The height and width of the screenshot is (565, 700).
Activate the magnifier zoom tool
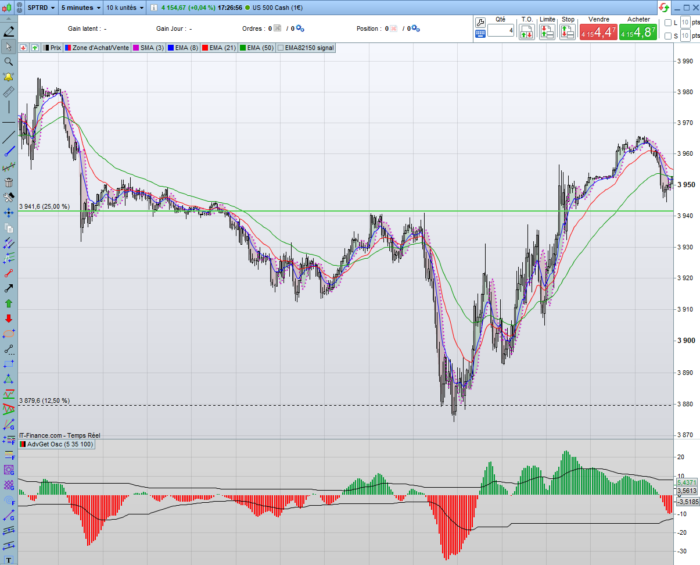coord(8,62)
